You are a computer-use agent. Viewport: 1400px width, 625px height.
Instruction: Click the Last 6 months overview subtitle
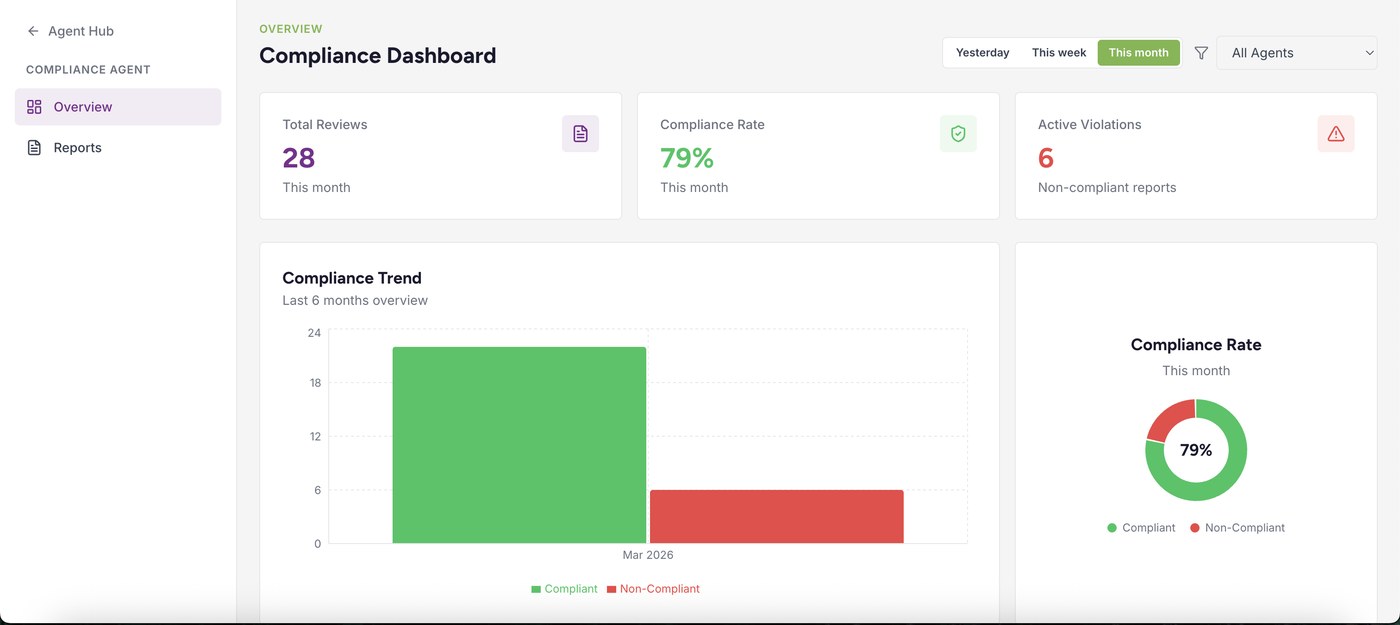[x=355, y=301]
